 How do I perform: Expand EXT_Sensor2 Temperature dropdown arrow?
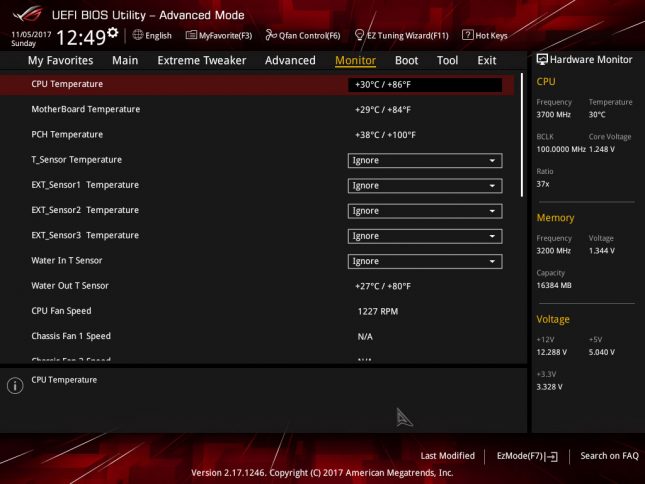492,211
